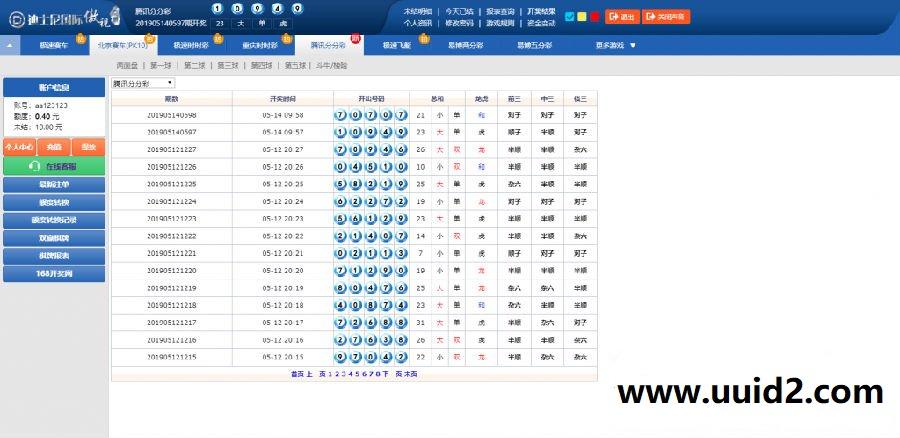Image resolution: width=900 pixels, height=438 pixels.
Task: Go to 首页 in the table pagination
Action: 297,374
